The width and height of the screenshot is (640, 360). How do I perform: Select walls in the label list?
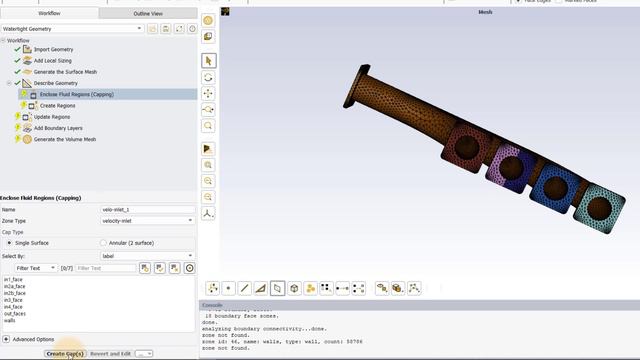click(9, 320)
